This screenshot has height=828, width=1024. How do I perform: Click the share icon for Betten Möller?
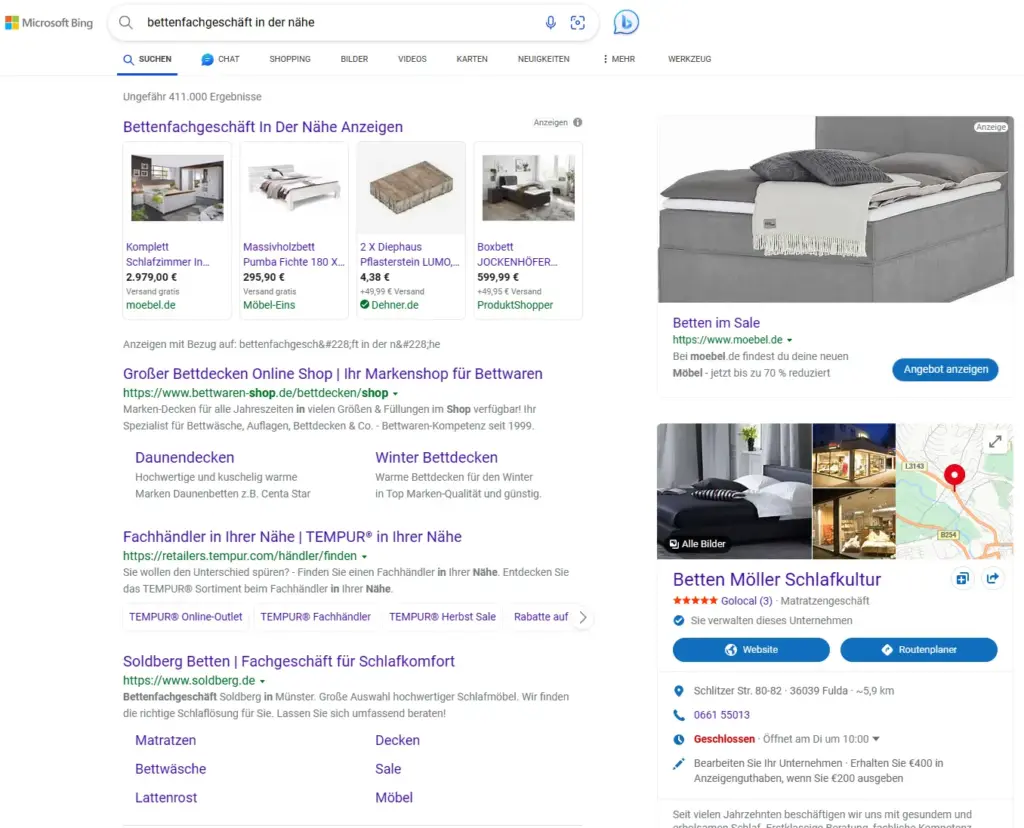click(991, 579)
